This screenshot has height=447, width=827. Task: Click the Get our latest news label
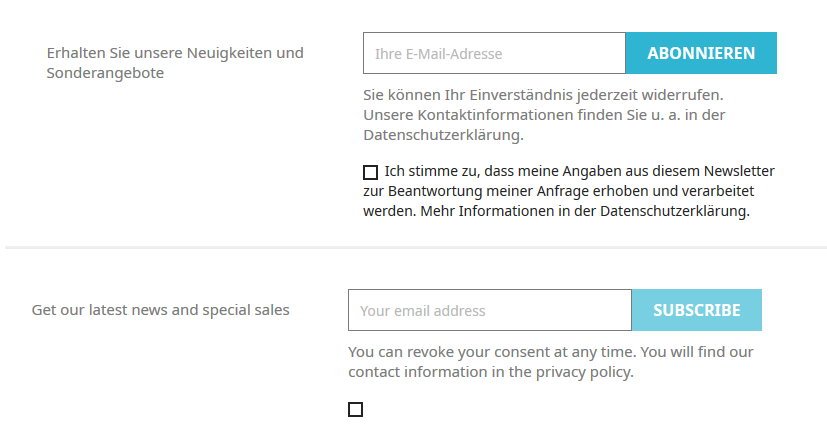point(160,310)
